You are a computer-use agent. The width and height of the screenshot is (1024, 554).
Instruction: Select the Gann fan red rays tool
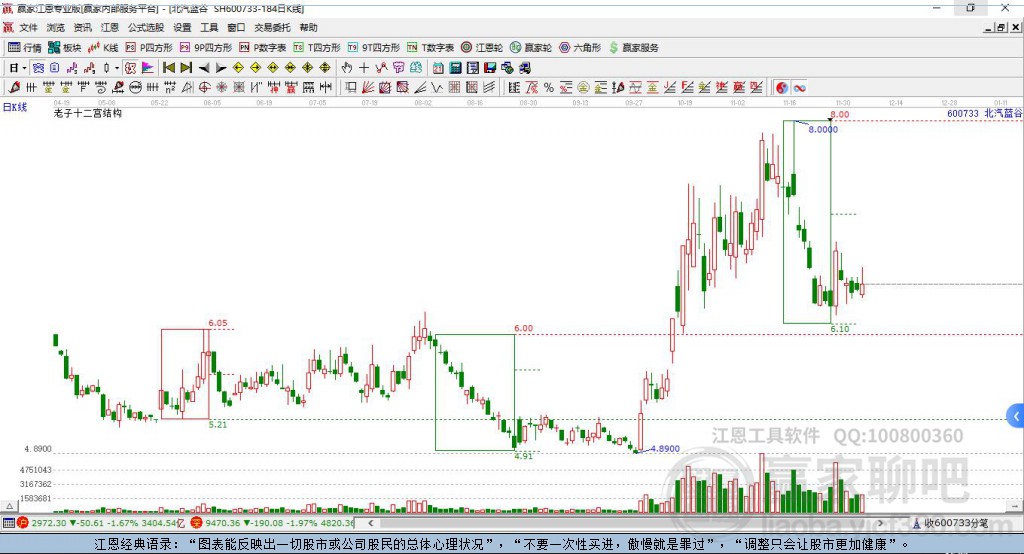tap(368, 88)
